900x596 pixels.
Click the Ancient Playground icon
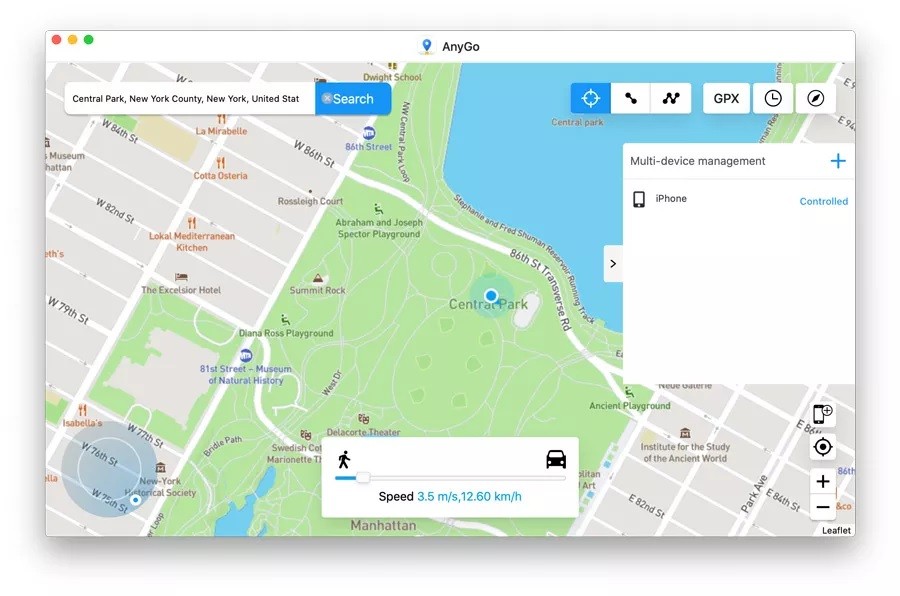coord(630,392)
